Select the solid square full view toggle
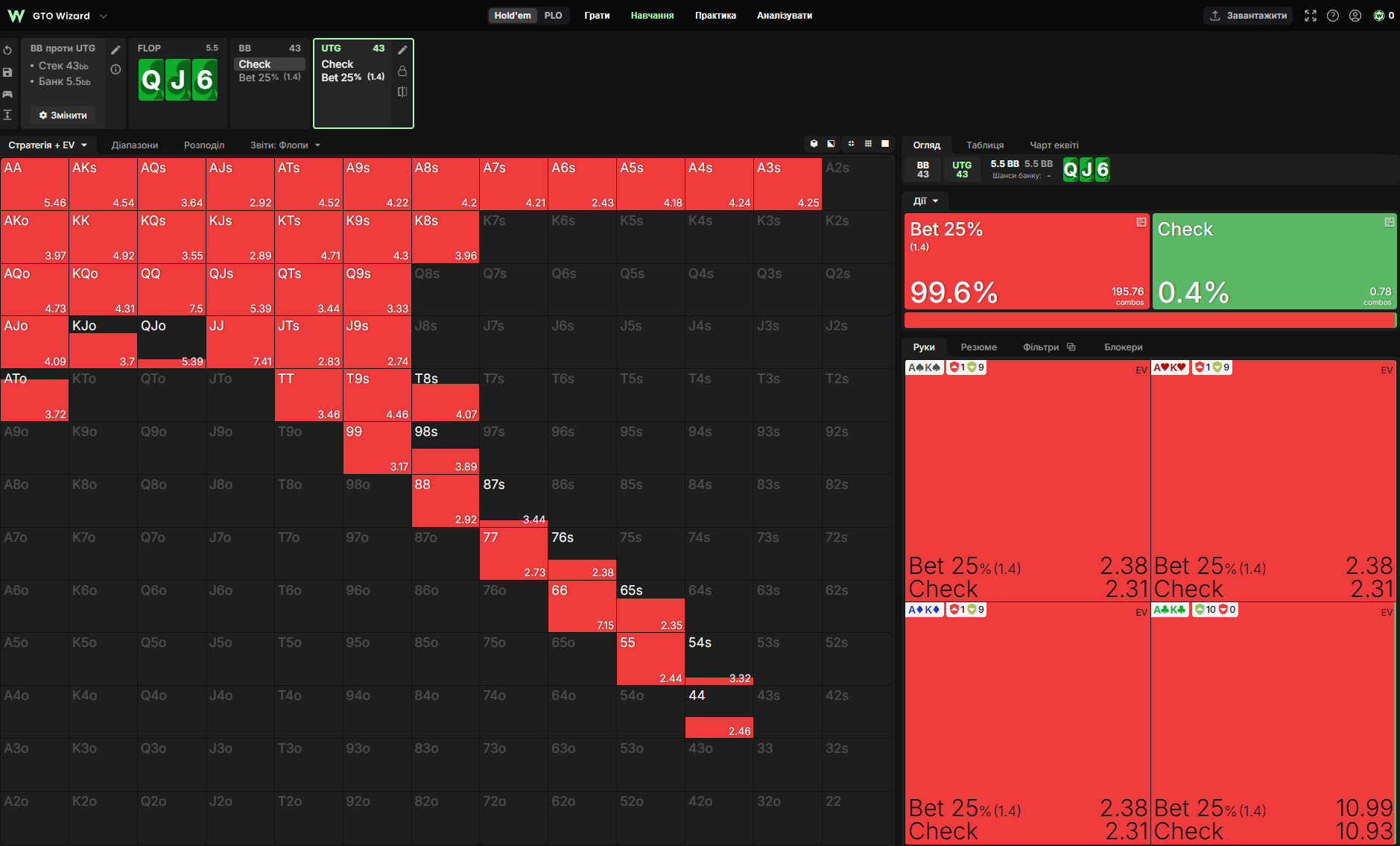 [x=885, y=144]
